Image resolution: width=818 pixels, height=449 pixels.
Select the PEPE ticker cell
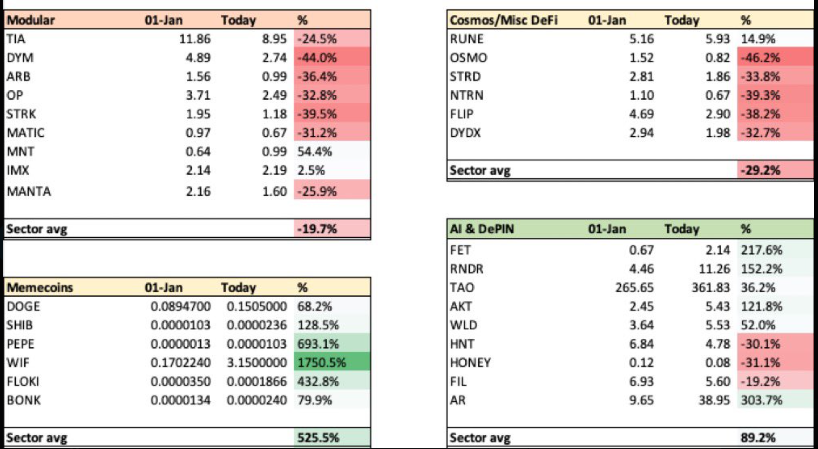click(22, 342)
